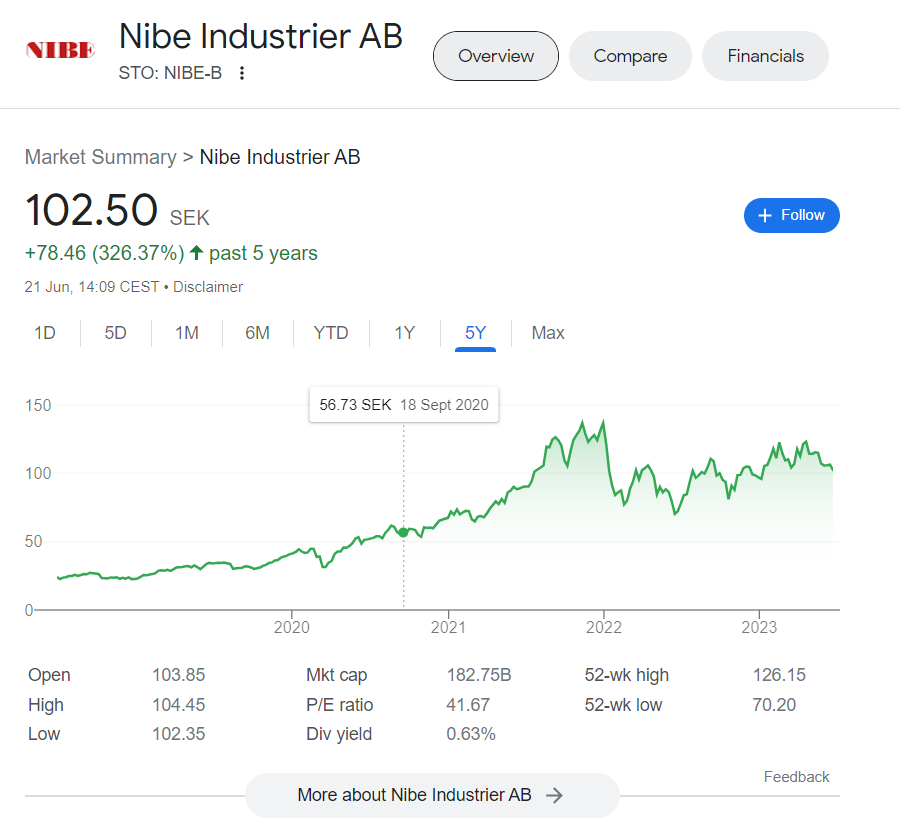Click the 2022 label on the chart axis
Viewport: 900px width, 837px height.
point(604,627)
